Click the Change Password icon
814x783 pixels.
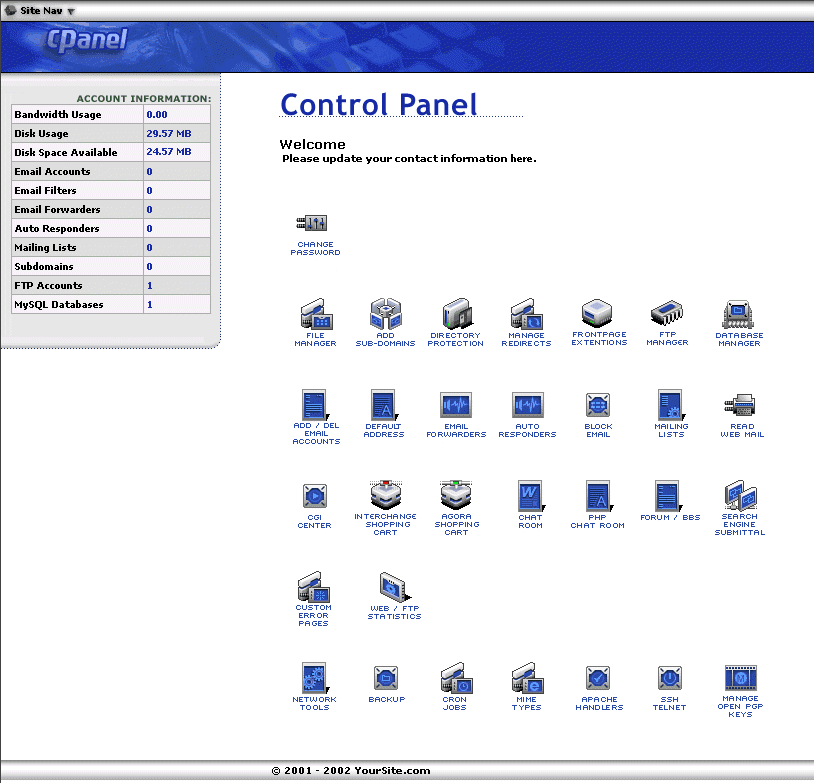312,223
